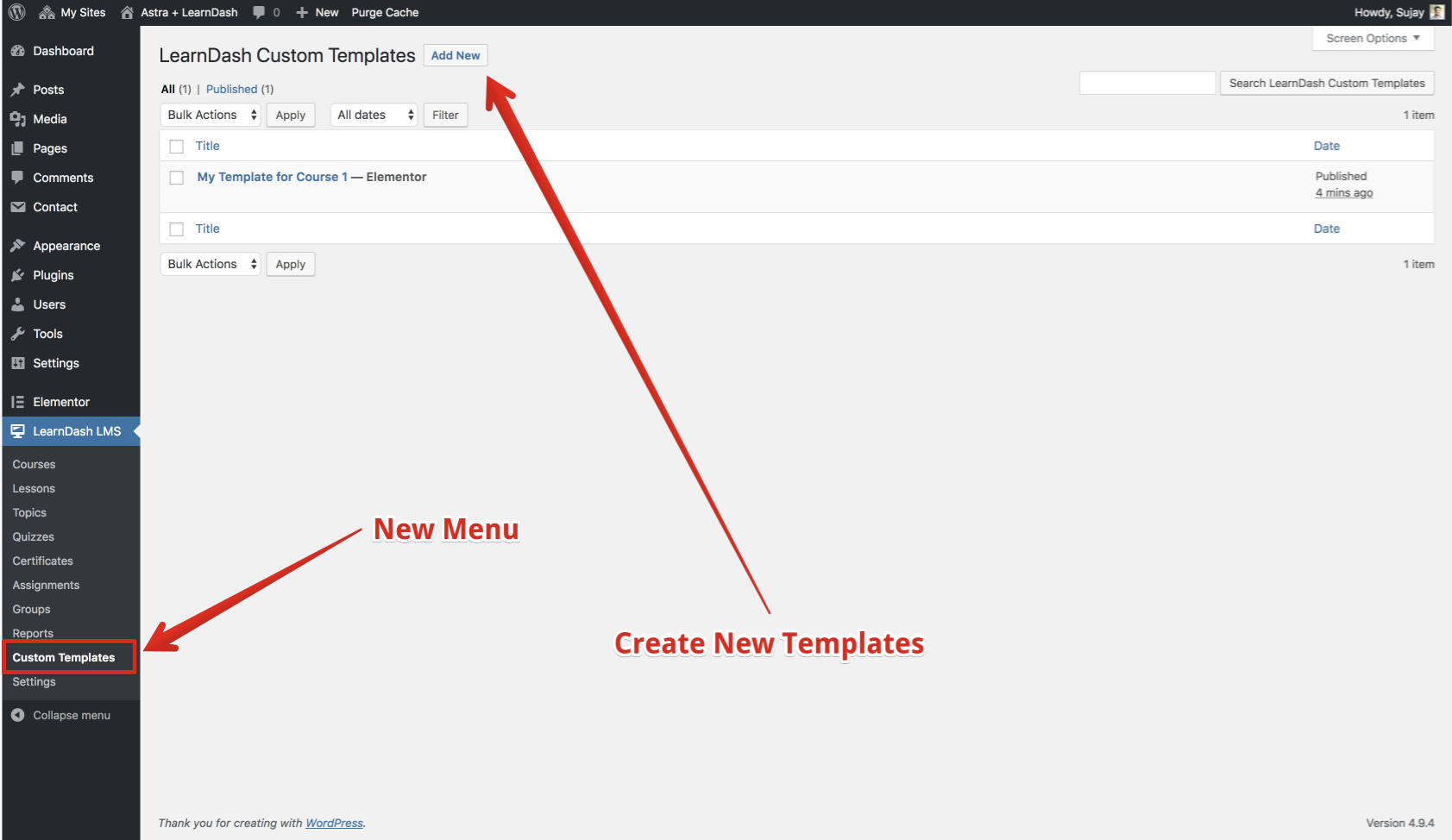Click the Plugins plug icon
The width and height of the screenshot is (1452, 840).
(18, 275)
